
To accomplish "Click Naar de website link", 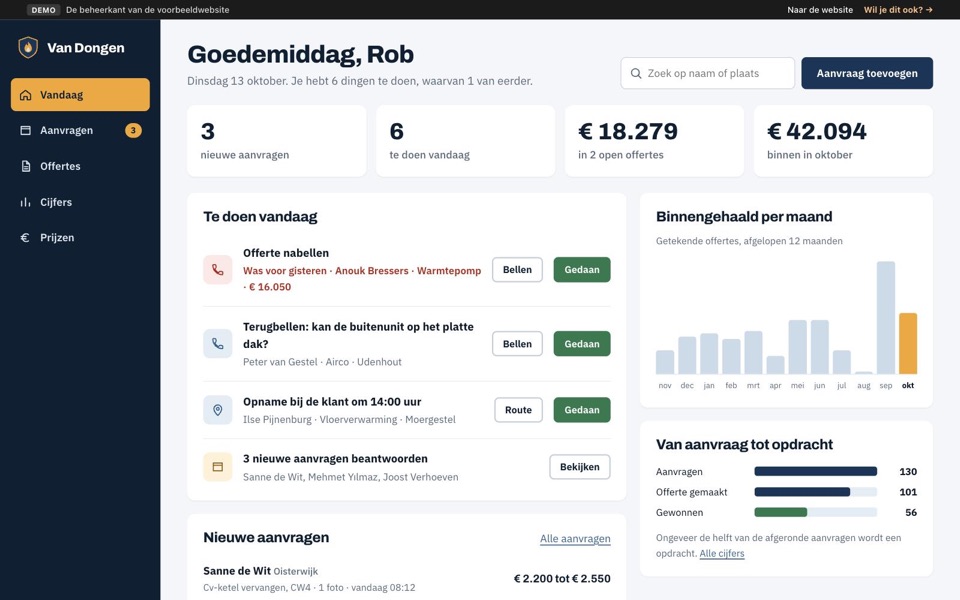I will click(x=820, y=10).
